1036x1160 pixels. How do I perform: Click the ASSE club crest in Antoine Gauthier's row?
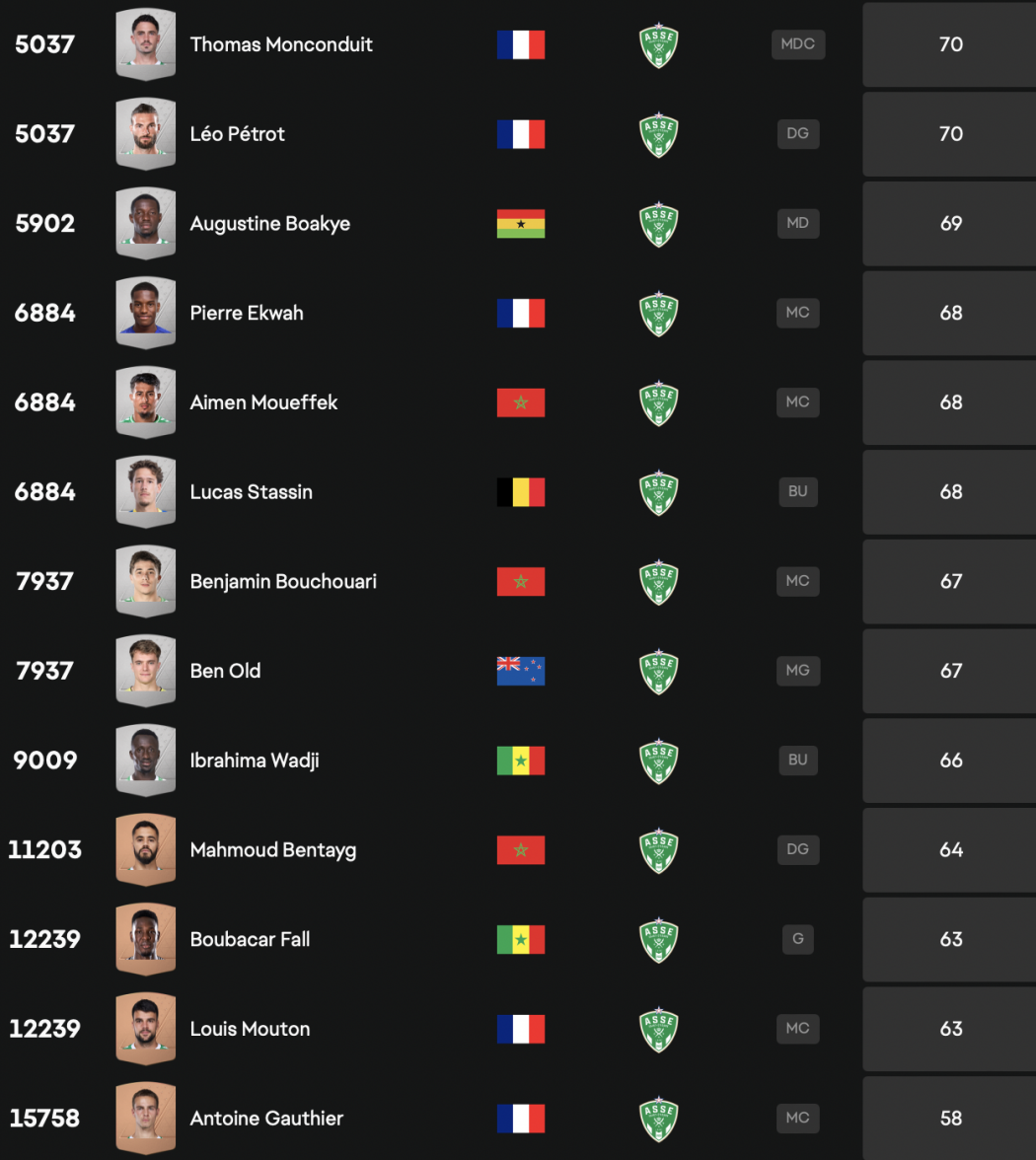point(658,1119)
